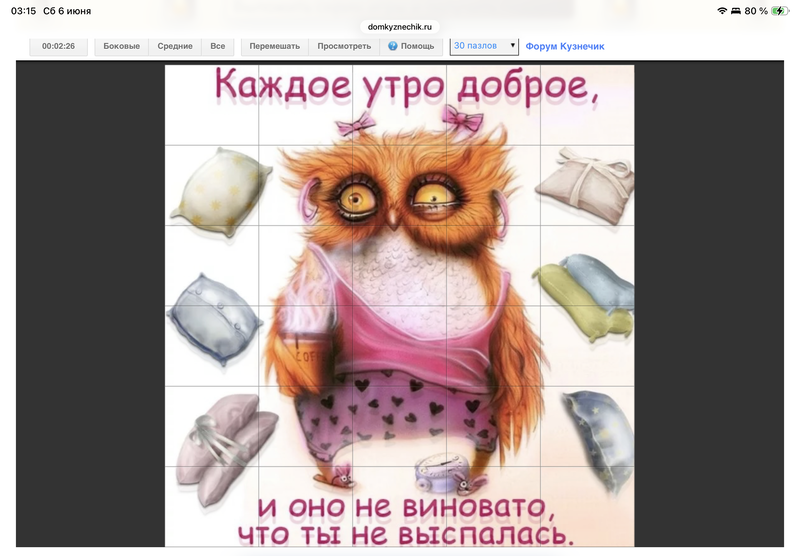The image size is (800, 556).
Task: Click the 00:02:26 timer display
Action: pos(58,46)
